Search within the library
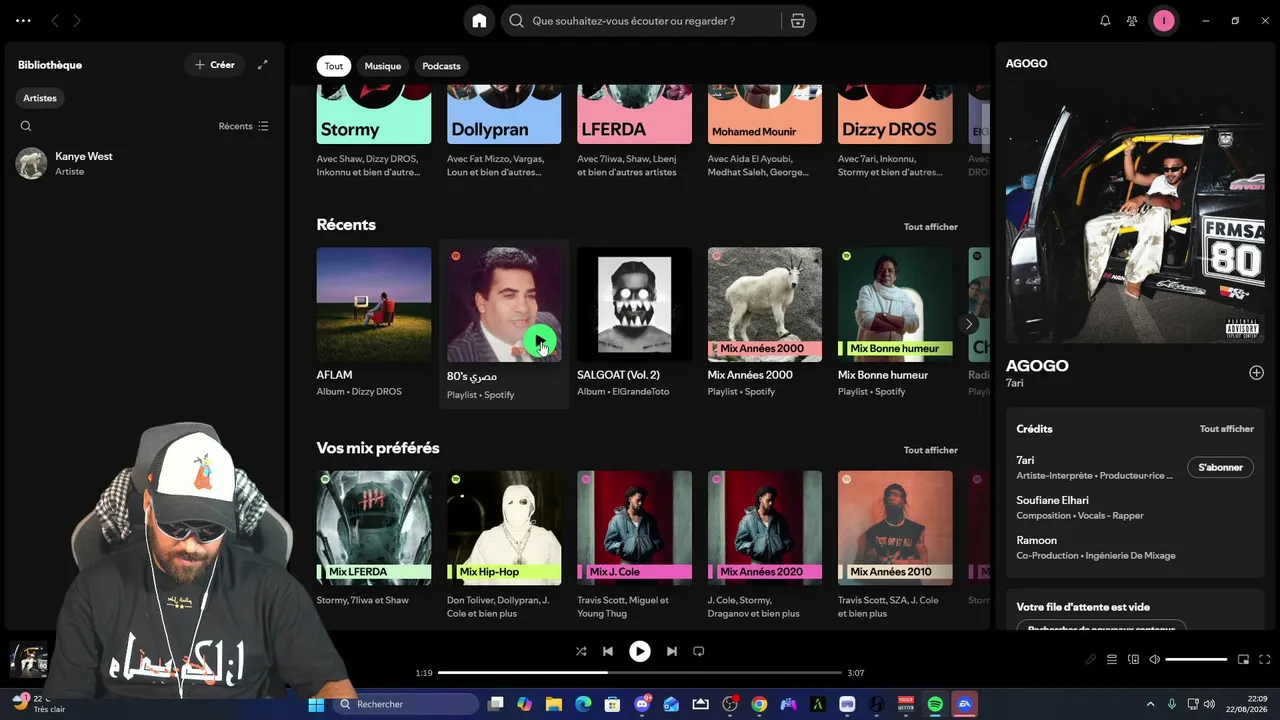1280x720 pixels. (x=26, y=126)
